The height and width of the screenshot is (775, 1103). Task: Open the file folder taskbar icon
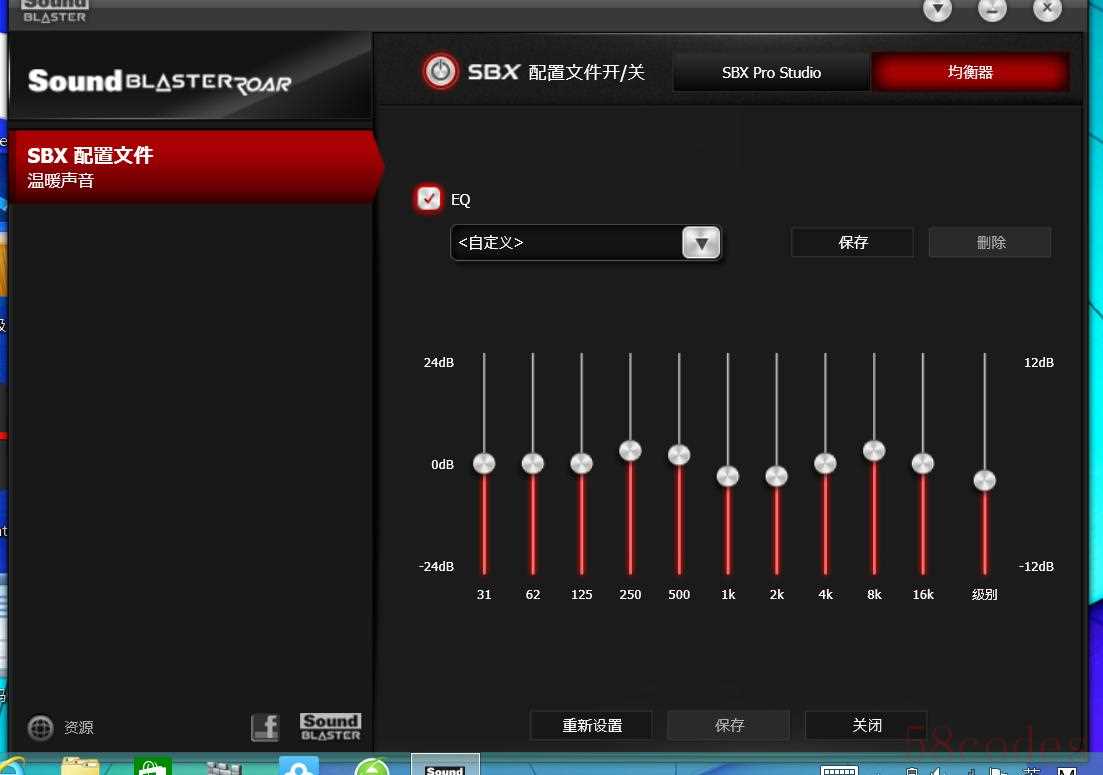[80, 766]
